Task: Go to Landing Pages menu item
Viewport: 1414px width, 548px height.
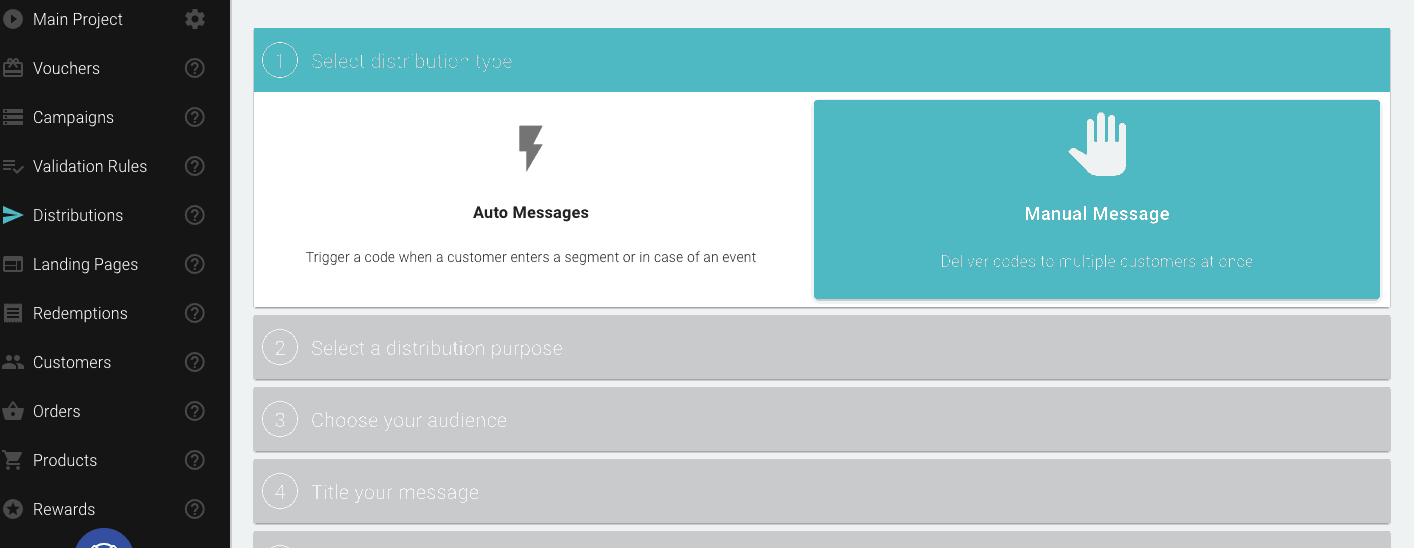Action: 85,264
